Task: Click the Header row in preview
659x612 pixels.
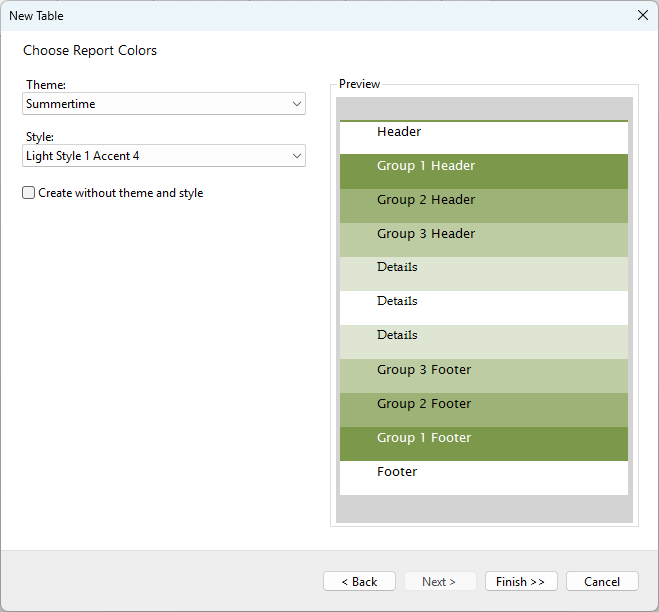Action: 484,137
